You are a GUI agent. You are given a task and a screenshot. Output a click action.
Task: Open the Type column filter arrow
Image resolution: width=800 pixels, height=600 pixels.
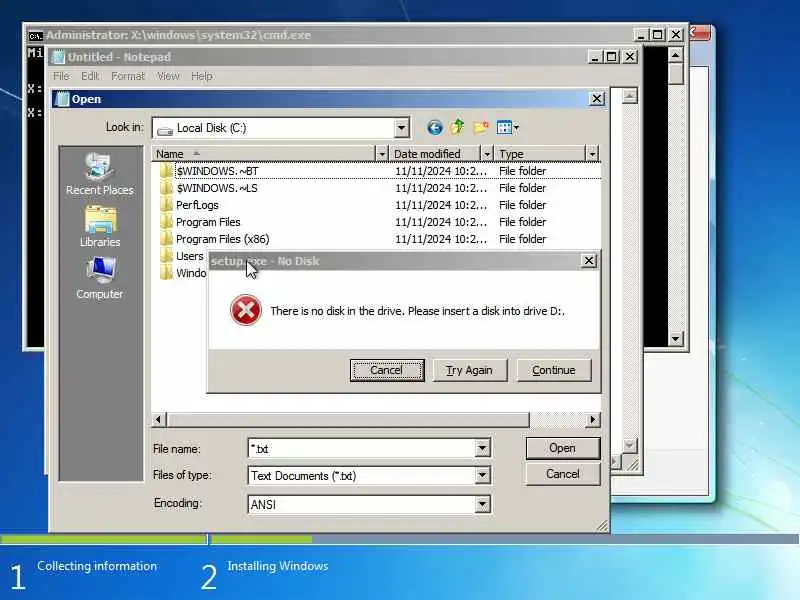[x=592, y=154]
